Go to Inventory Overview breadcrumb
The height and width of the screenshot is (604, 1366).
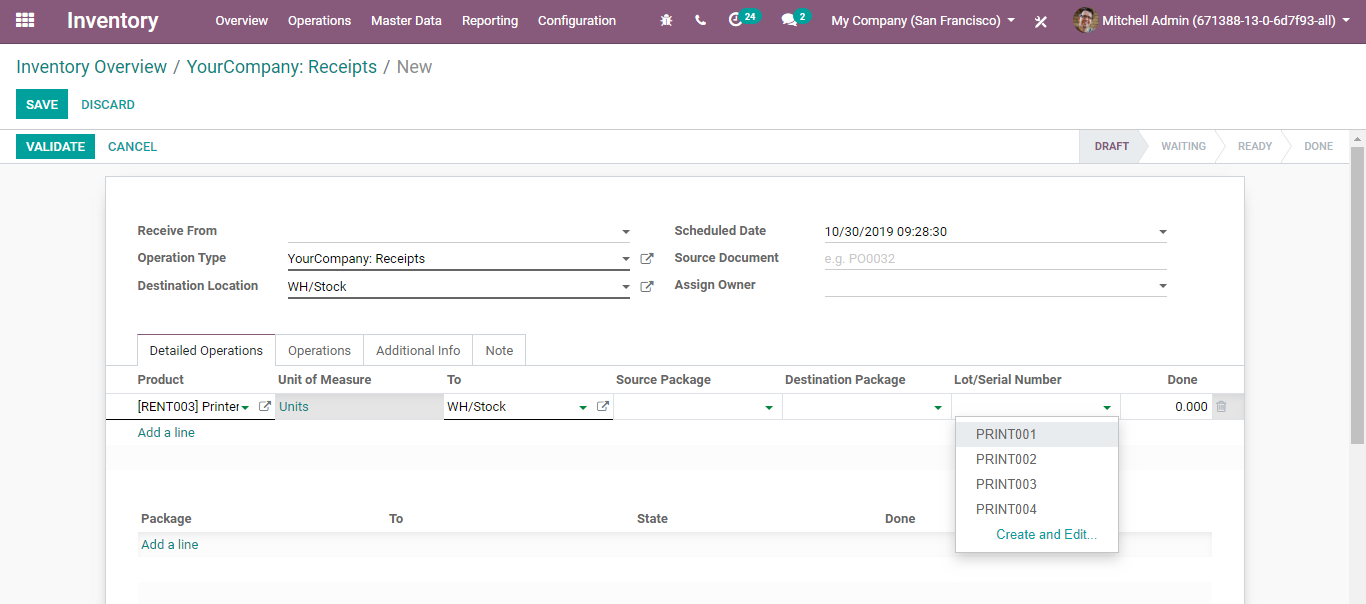coord(92,67)
